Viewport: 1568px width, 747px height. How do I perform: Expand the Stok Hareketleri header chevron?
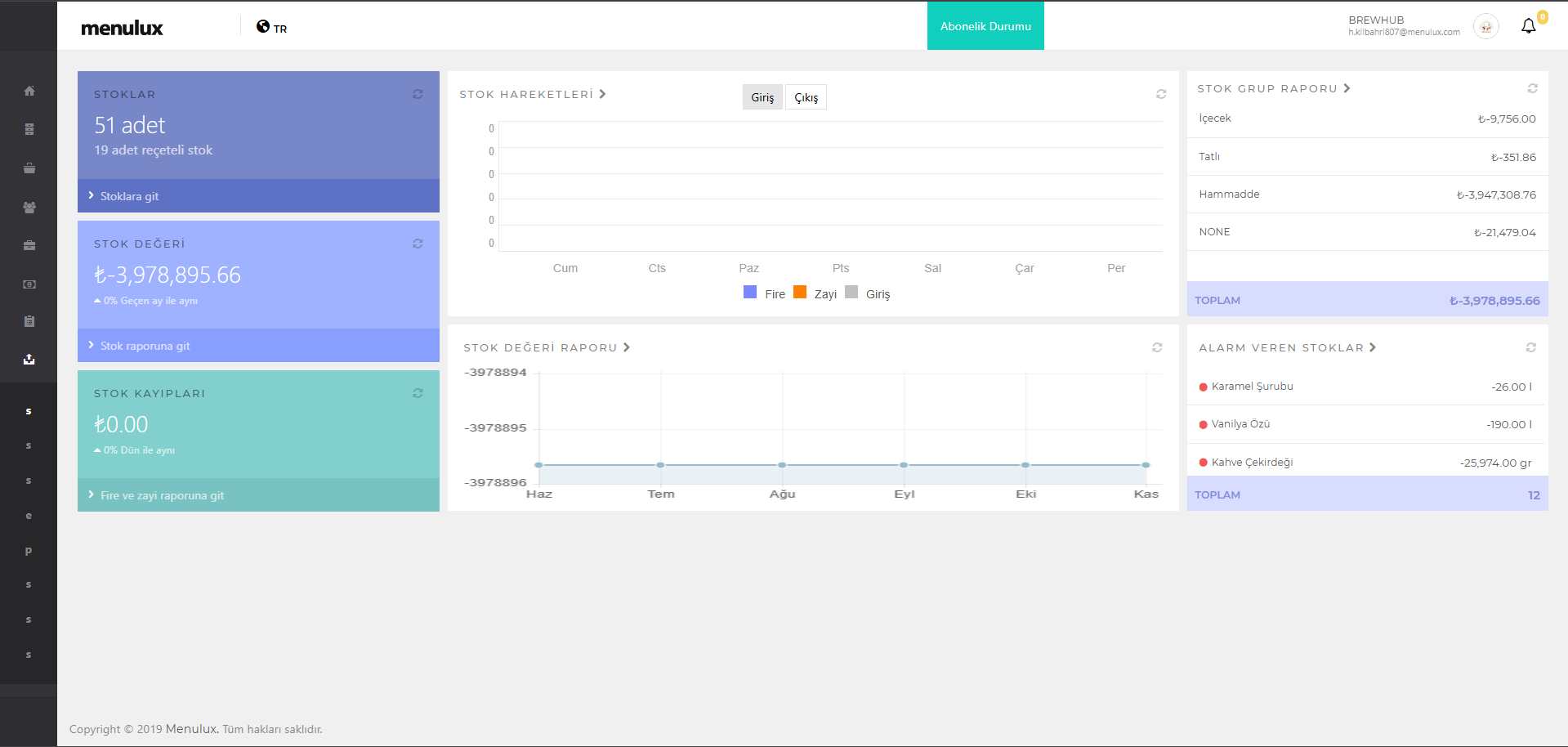[x=602, y=94]
